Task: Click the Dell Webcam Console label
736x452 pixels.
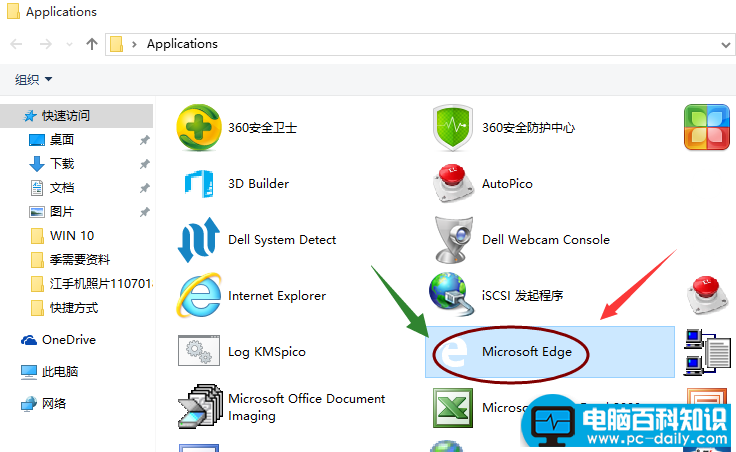Action: pos(546,240)
